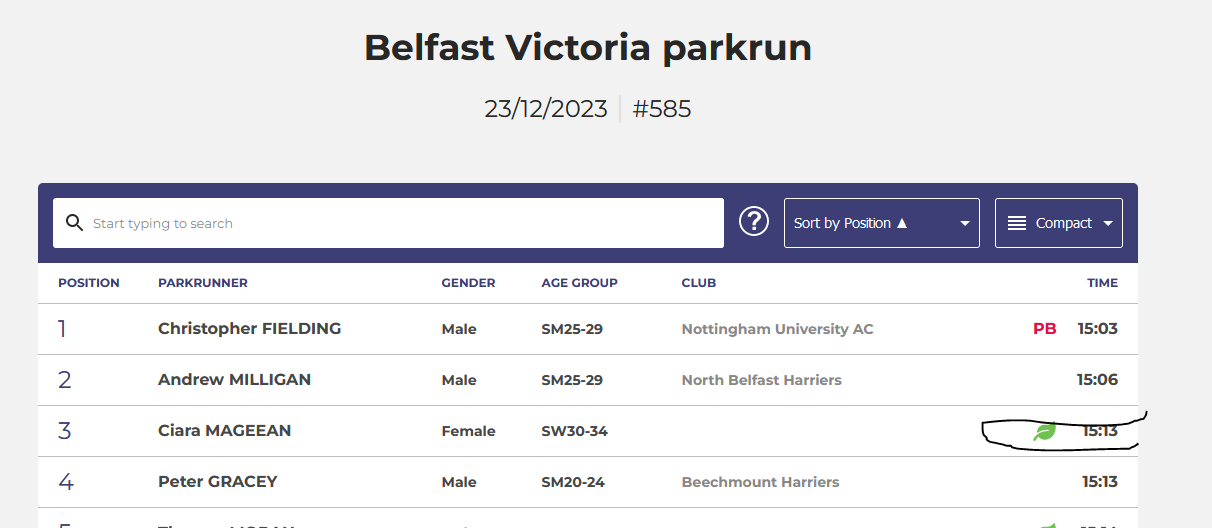Click the PARKRUNNER column header
The image size is (1212, 528).
(203, 283)
